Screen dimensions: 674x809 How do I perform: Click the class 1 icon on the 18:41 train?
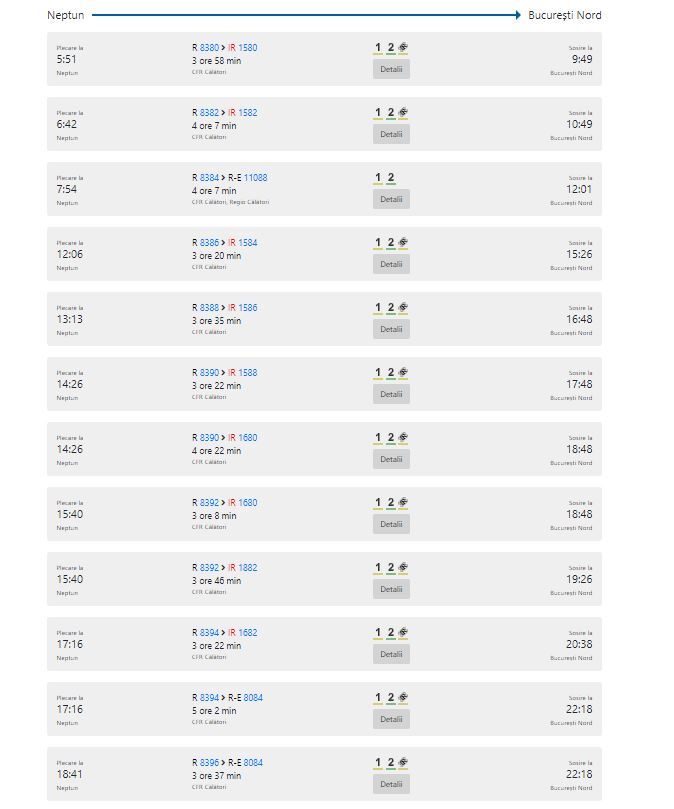click(378, 763)
